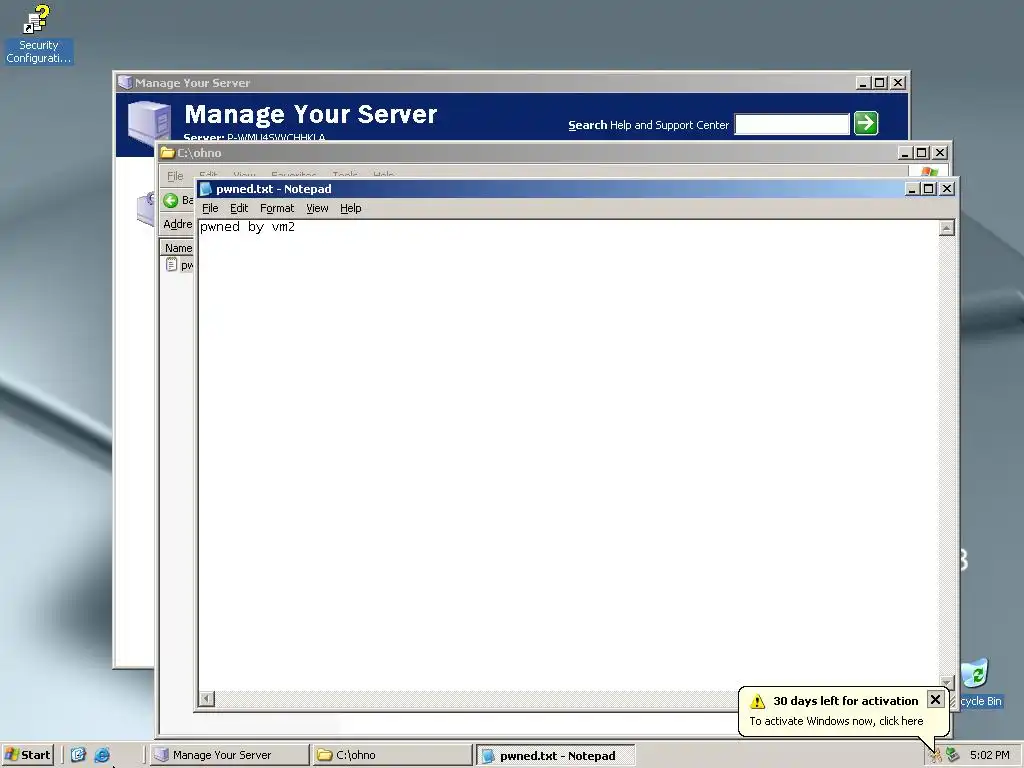Click the Manage Your Server title bar icon
This screenshot has width=1024, height=768.
pyautogui.click(x=125, y=83)
